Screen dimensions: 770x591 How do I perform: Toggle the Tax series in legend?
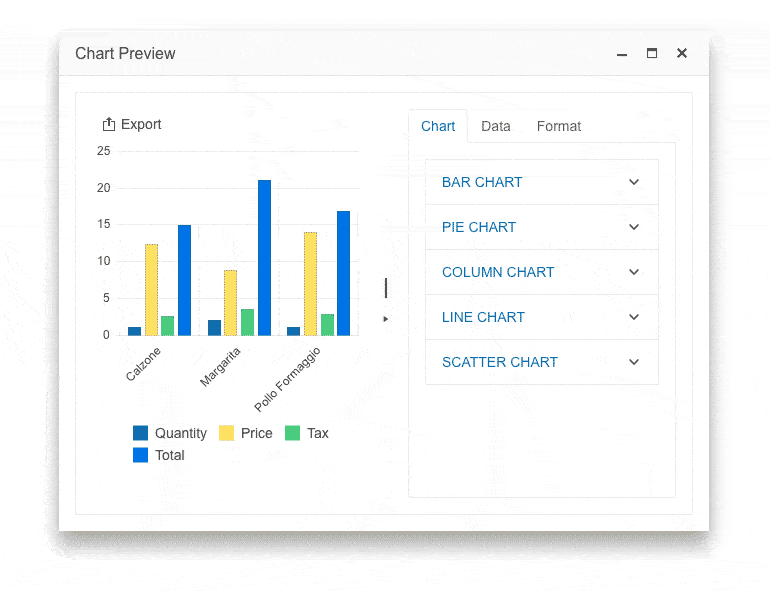[x=307, y=433]
